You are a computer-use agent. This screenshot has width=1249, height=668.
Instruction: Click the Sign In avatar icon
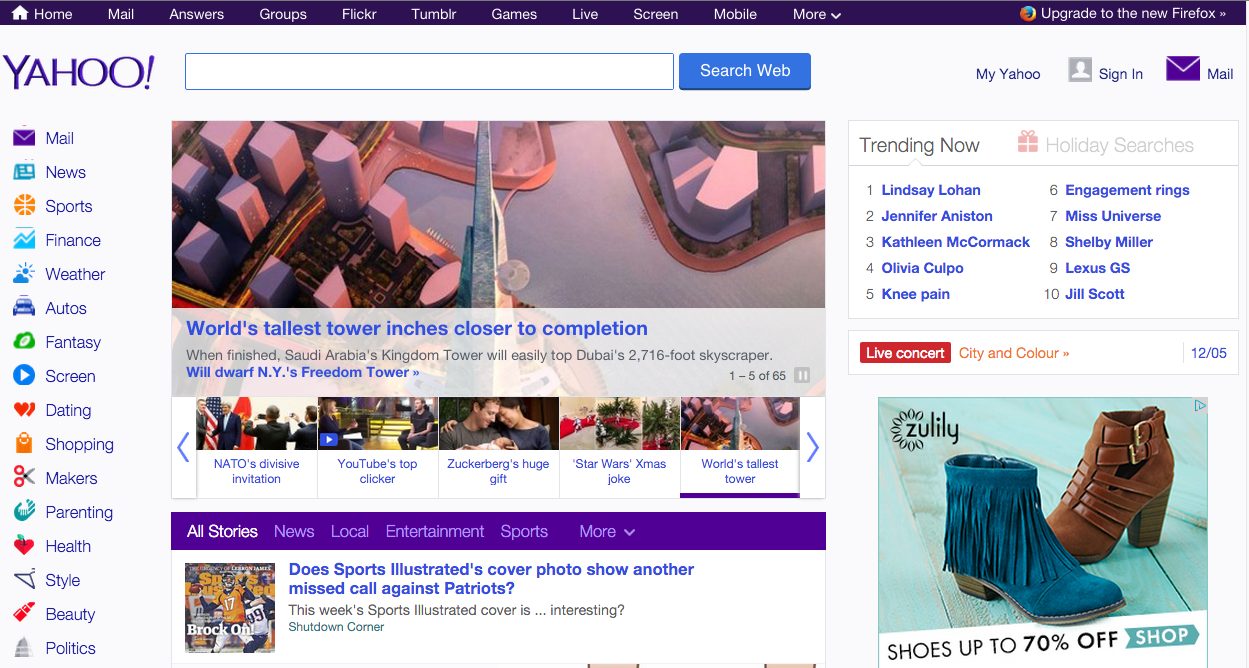pyautogui.click(x=1080, y=70)
